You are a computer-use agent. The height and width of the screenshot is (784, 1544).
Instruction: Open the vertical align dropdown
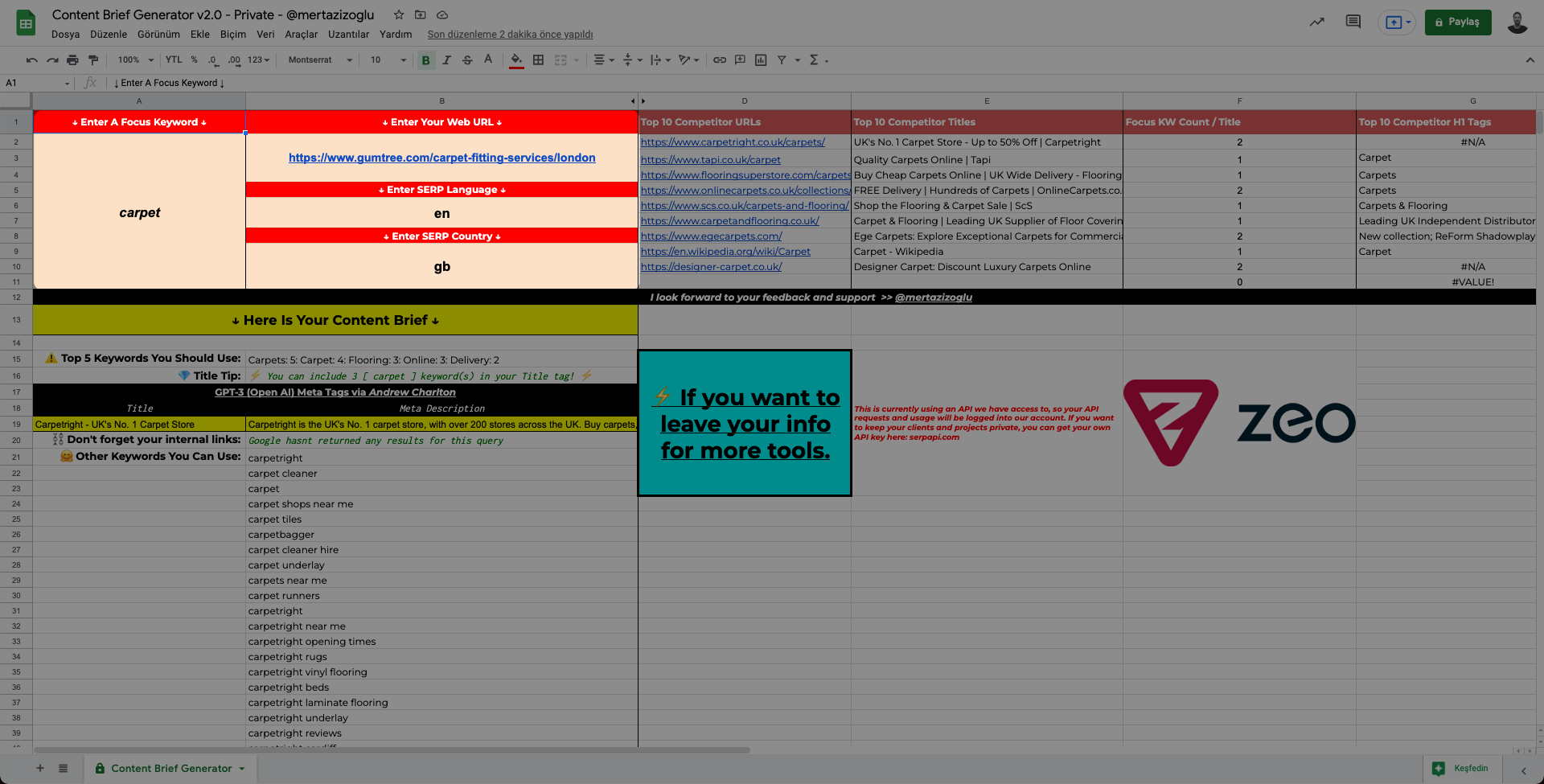(x=633, y=60)
